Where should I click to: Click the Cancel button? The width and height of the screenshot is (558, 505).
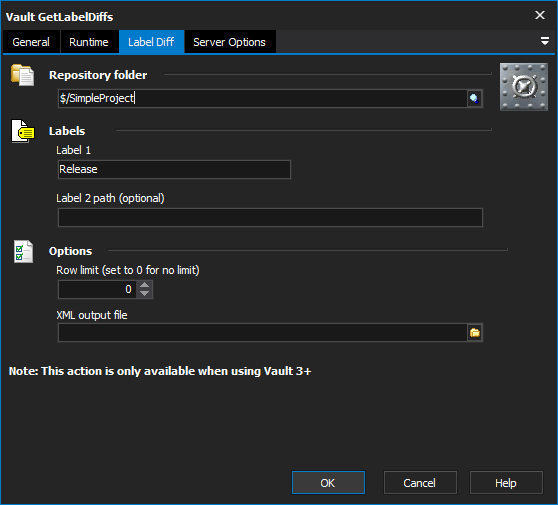(x=420, y=483)
